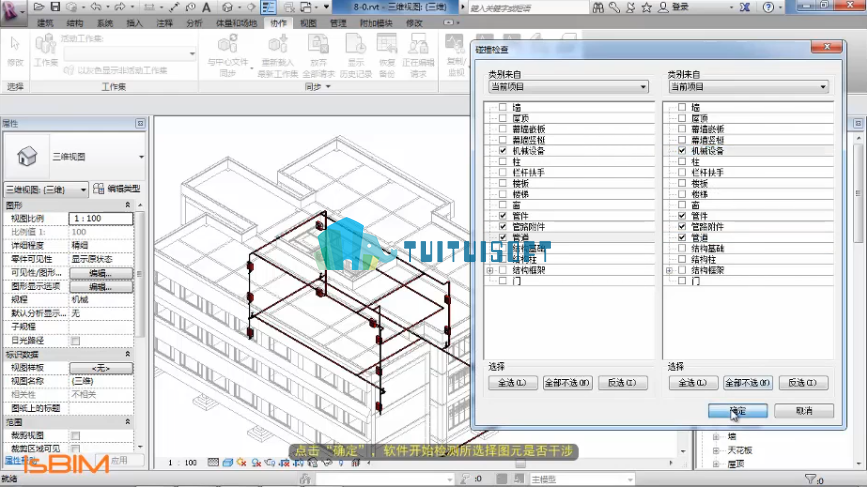This screenshot has width=867, height=487.
Task: Click the help question mark icon
Action: coord(768,7)
